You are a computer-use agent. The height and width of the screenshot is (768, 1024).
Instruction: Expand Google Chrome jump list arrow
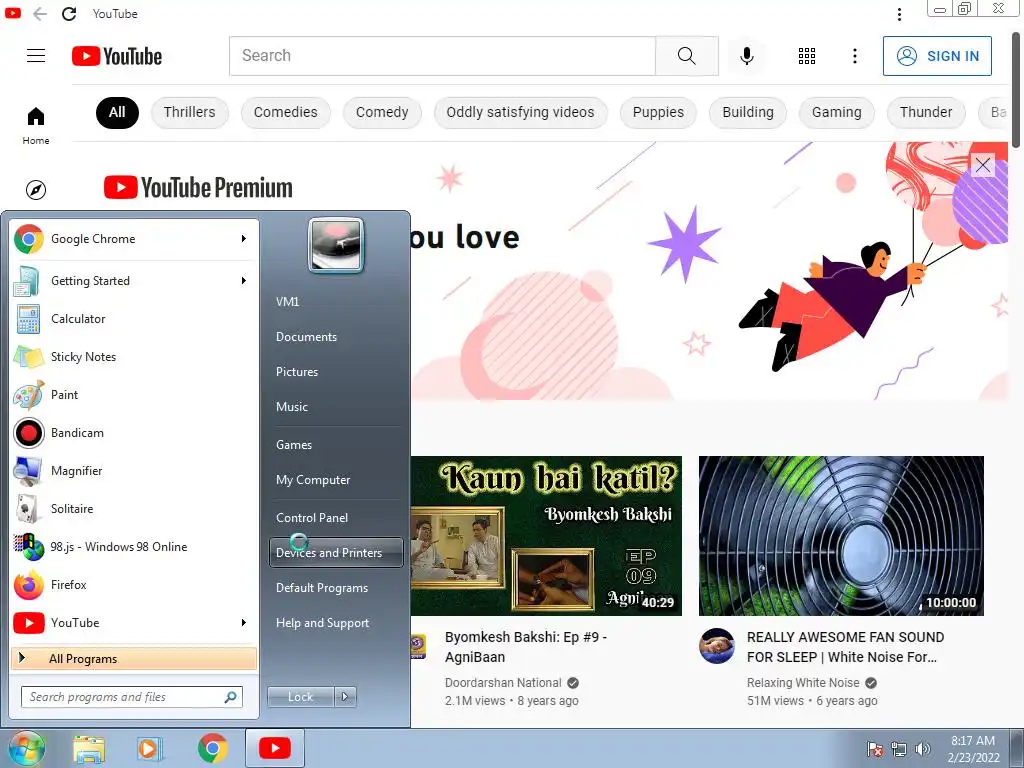[244, 239]
